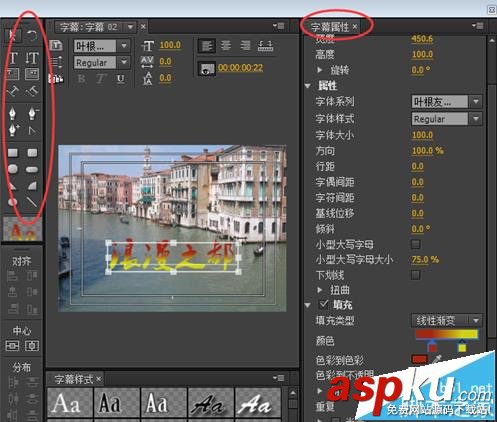
Task: Select the Rounded Corner Rectangle tool
Action: pyautogui.click(x=32, y=153)
